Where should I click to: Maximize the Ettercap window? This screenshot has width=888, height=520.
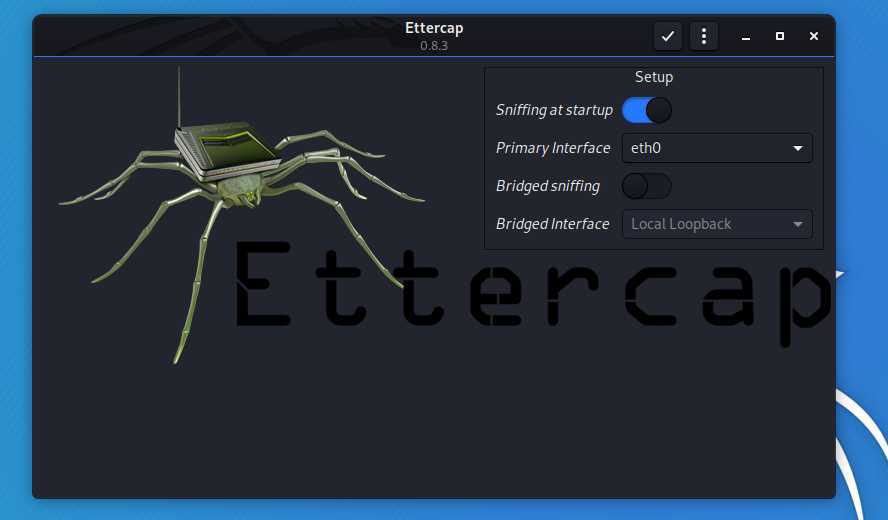click(780, 36)
